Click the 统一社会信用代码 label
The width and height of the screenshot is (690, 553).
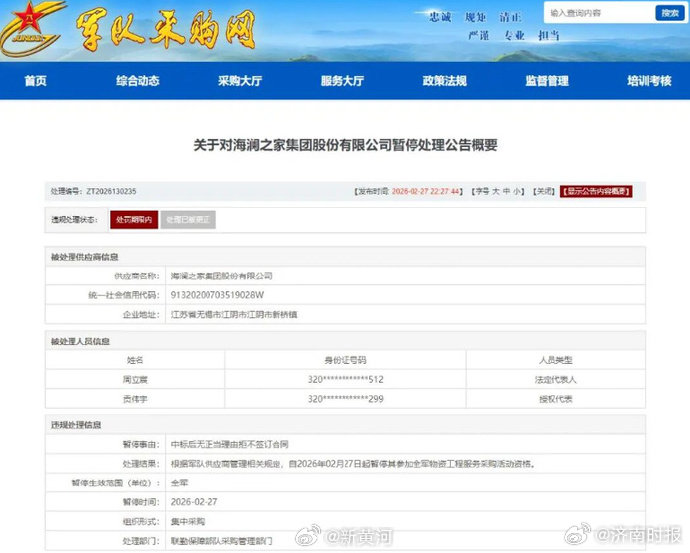click(124, 295)
